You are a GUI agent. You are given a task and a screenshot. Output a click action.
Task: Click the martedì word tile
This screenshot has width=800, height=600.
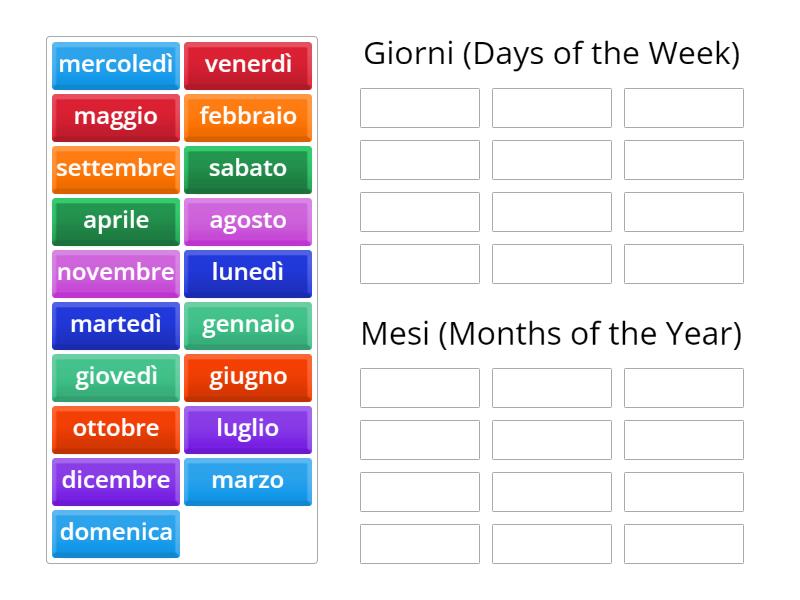pyautogui.click(x=115, y=325)
